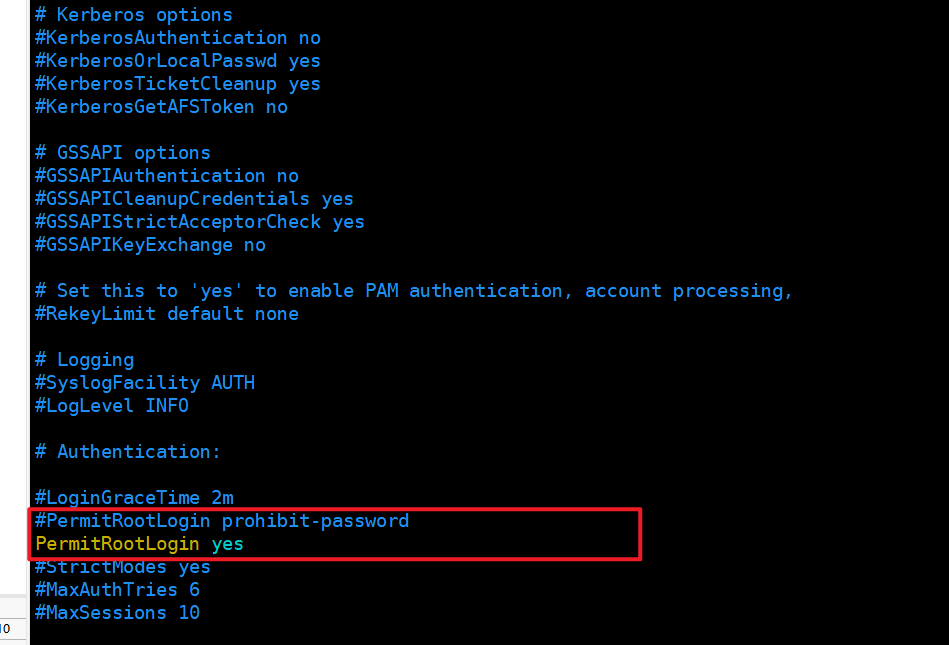Screen dimensions: 949x645
Task: Click the '#GSSAPICleanupCredentials yes' line
Action: 194,199
